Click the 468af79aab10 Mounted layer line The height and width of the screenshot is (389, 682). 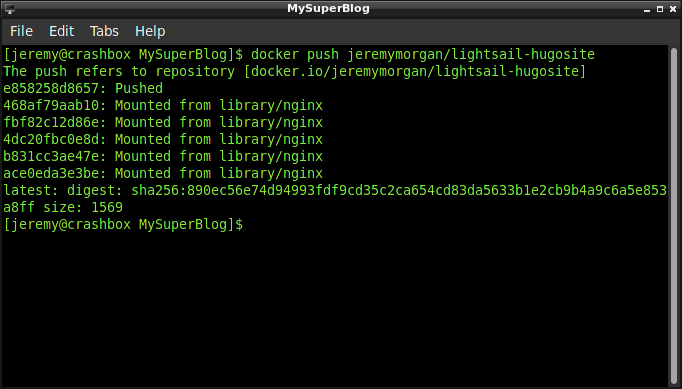[x=163, y=105]
